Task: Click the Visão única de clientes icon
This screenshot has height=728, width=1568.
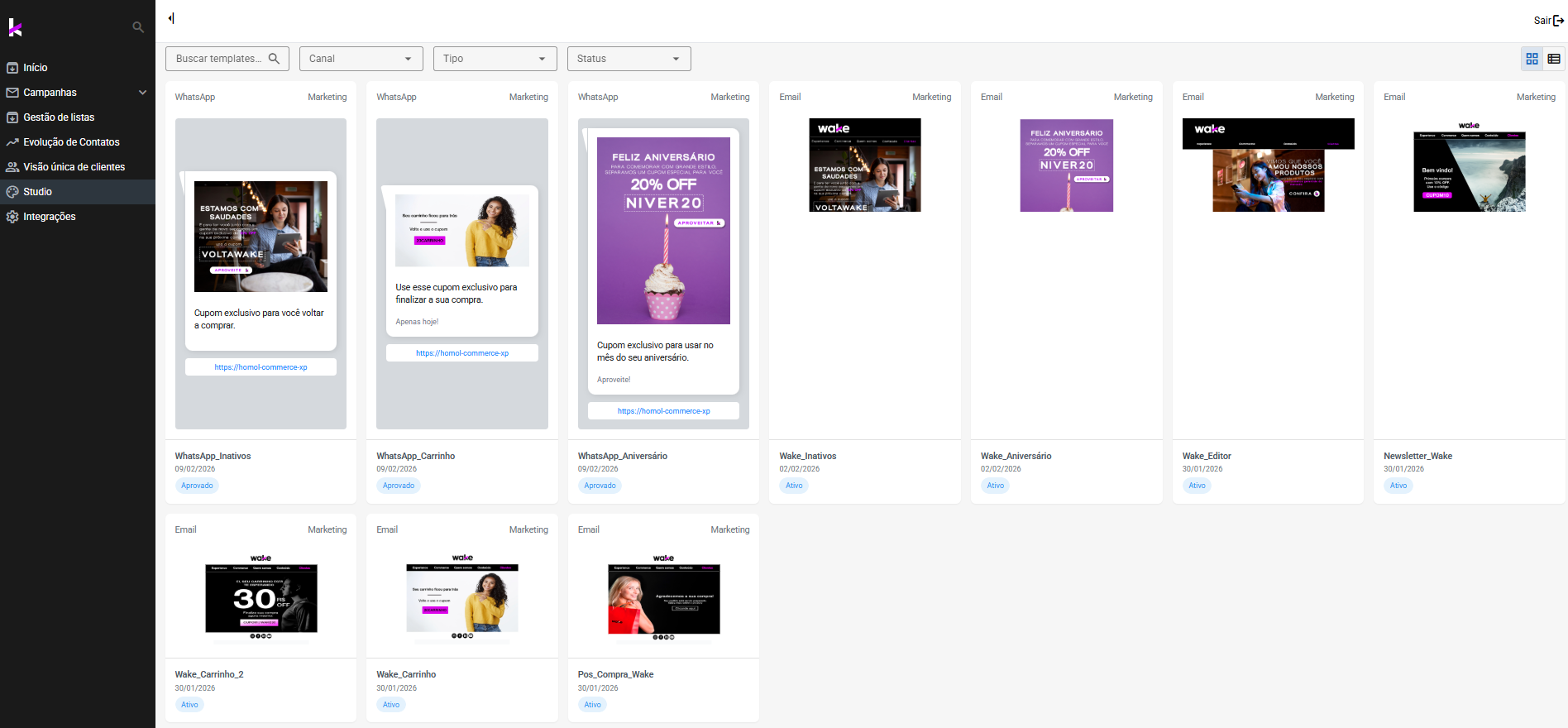Action: coord(12,167)
